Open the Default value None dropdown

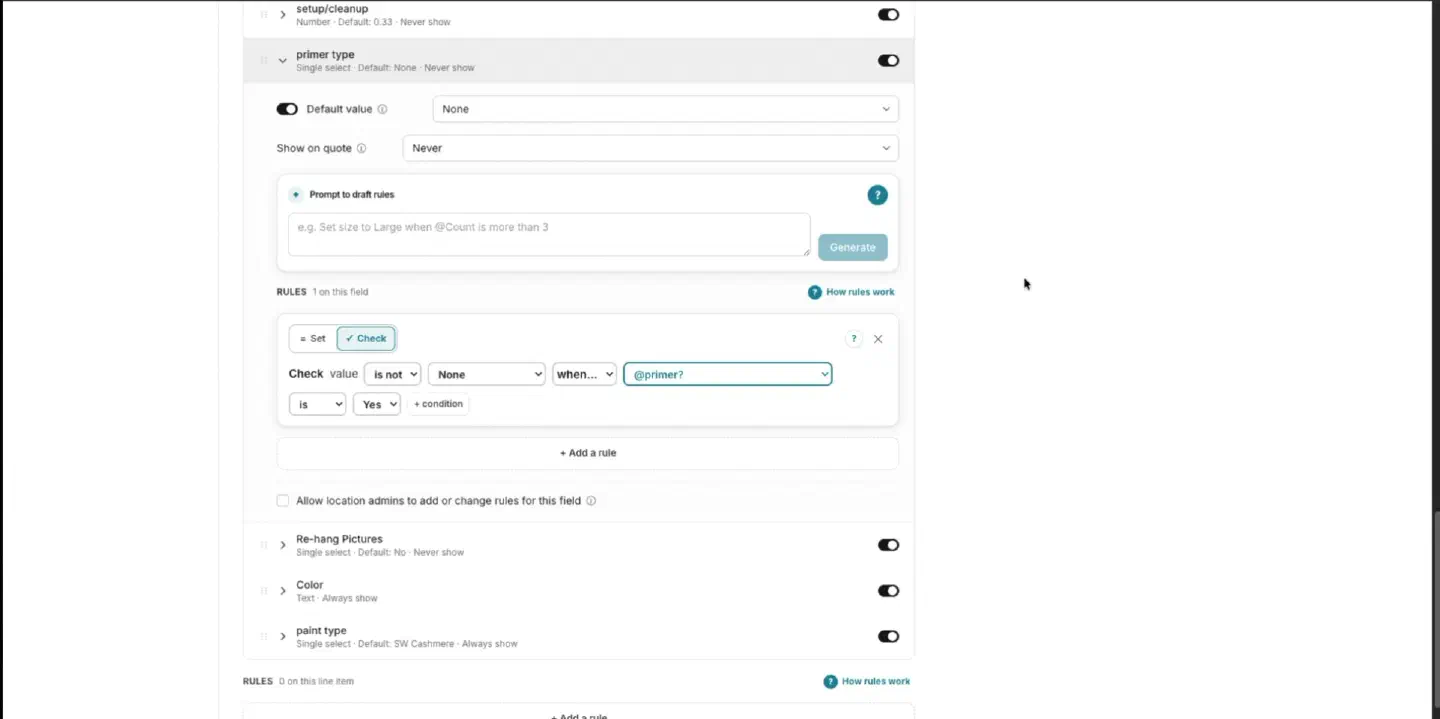(665, 109)
